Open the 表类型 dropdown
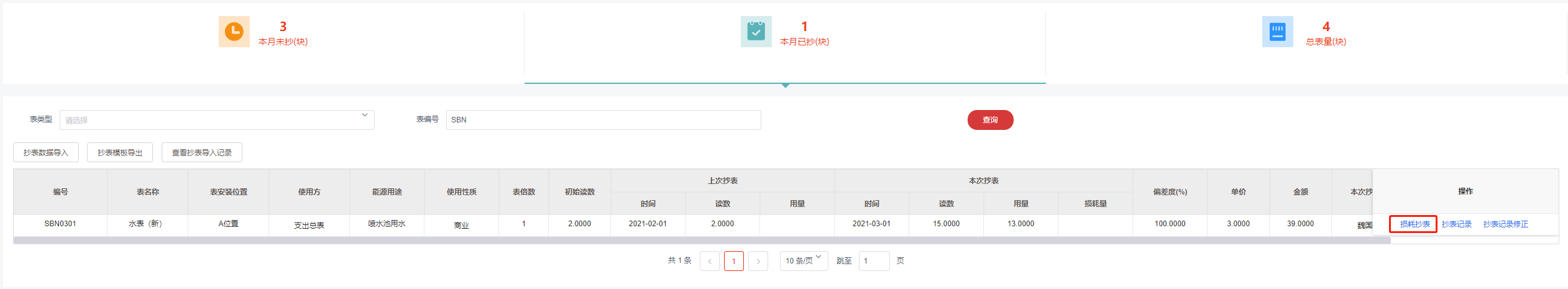The image size is (1568, 289). (x=217, y=120)
